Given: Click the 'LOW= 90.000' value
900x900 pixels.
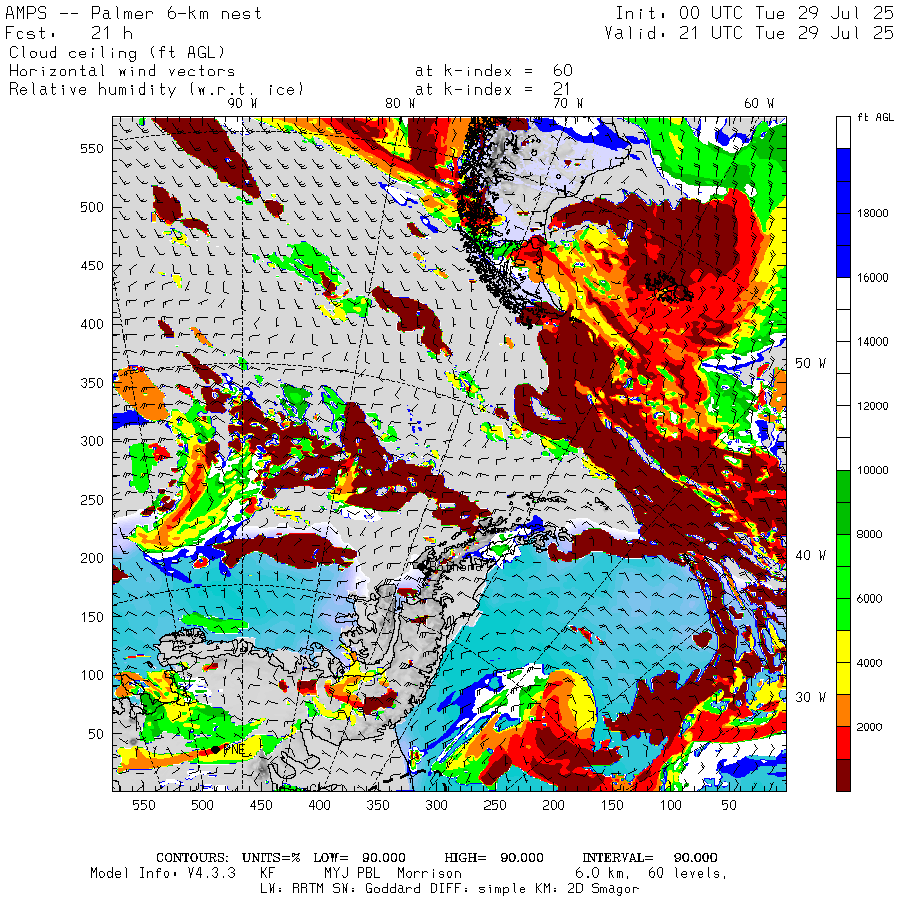Looking at the screenshot, I should (359, 858).
